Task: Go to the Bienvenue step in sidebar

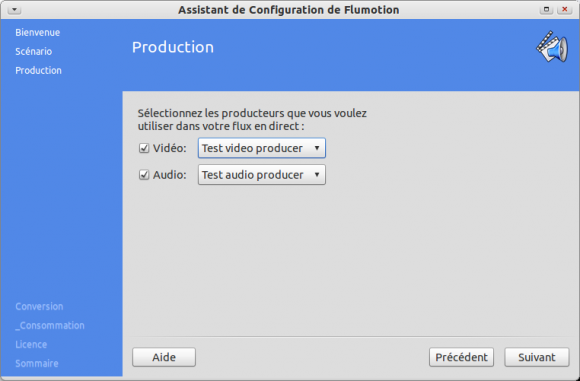Action: 38,33
